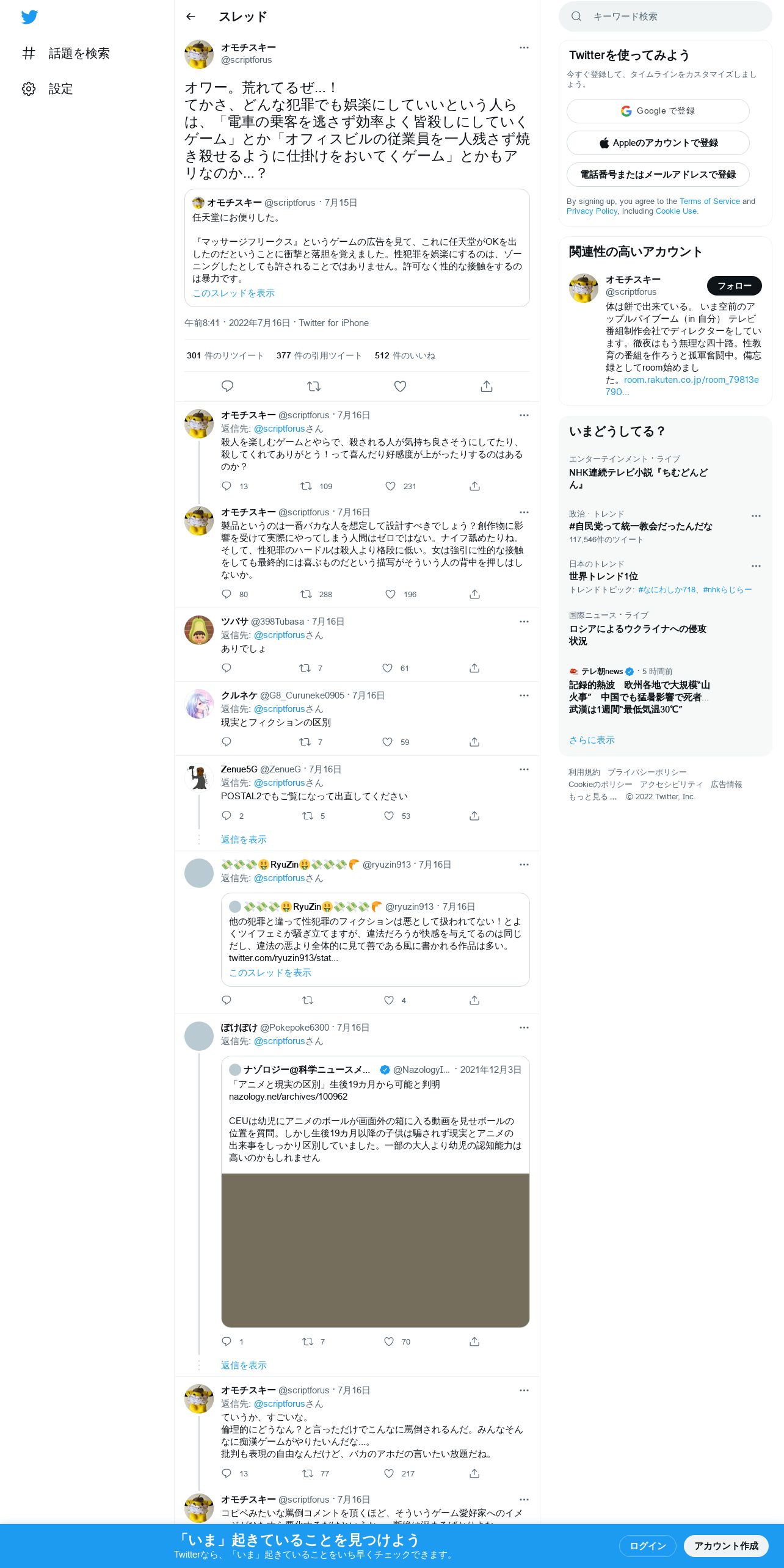Share the main tweet using the share icon

[487, 386]
